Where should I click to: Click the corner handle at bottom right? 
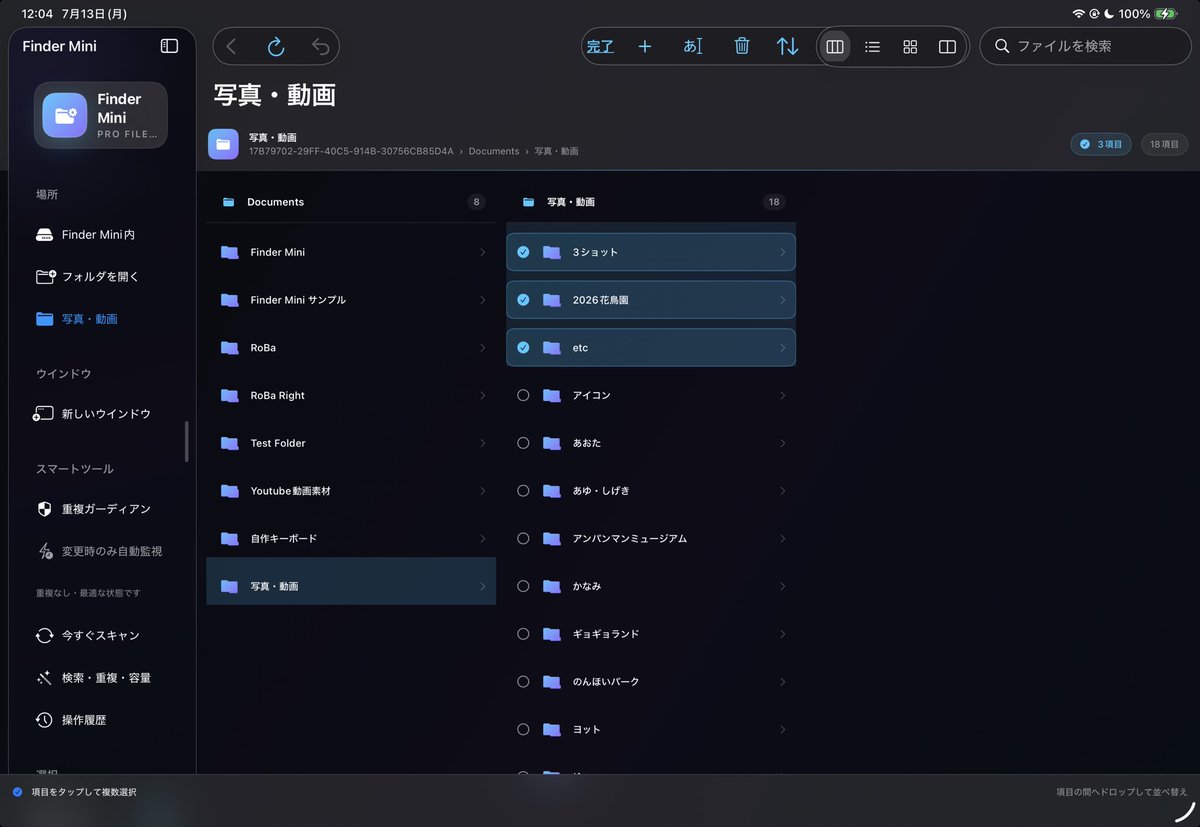(x=1183, y=811)
